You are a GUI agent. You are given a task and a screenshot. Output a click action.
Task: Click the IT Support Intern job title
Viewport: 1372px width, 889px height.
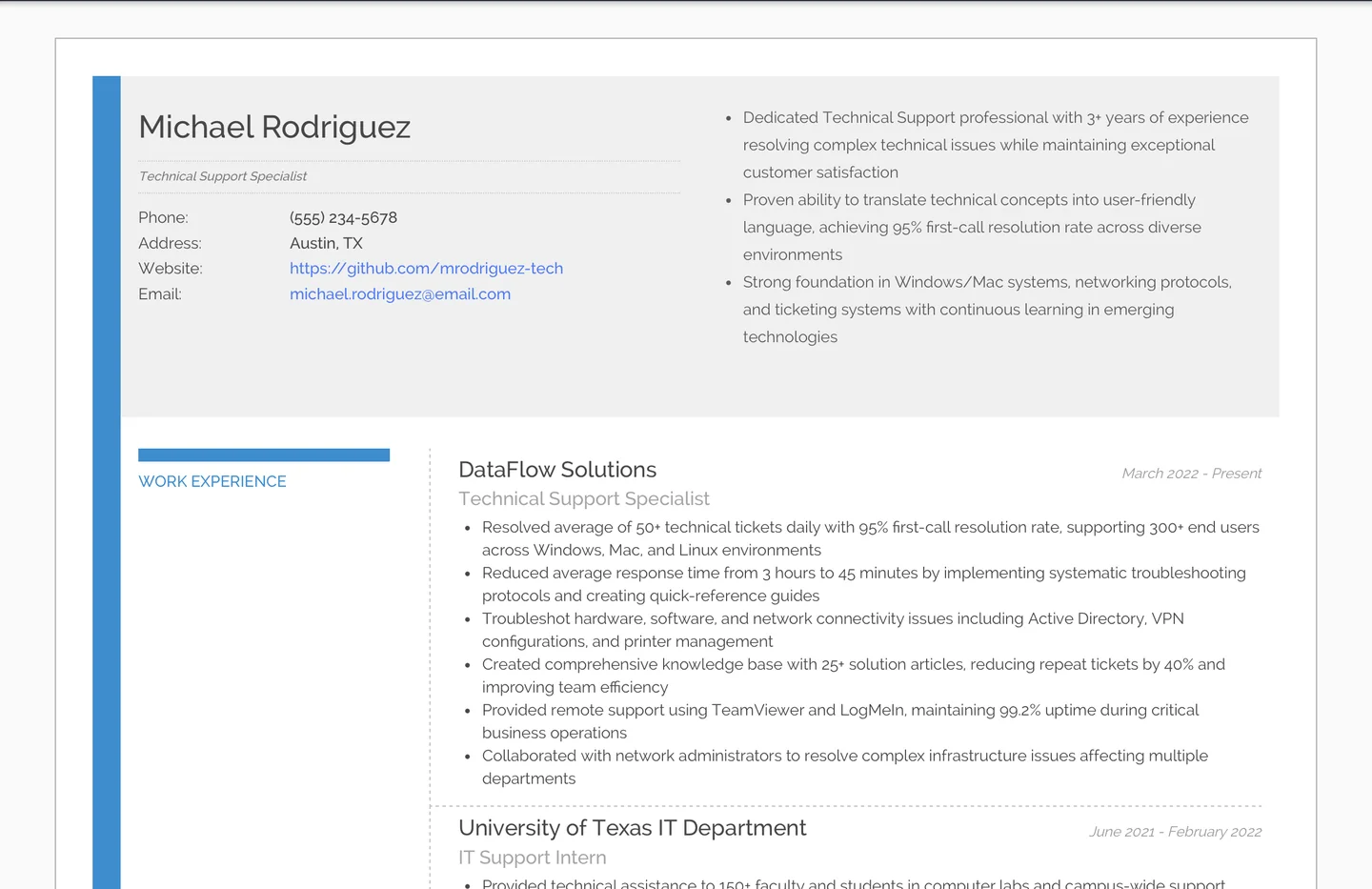click(x=533, y=858)
